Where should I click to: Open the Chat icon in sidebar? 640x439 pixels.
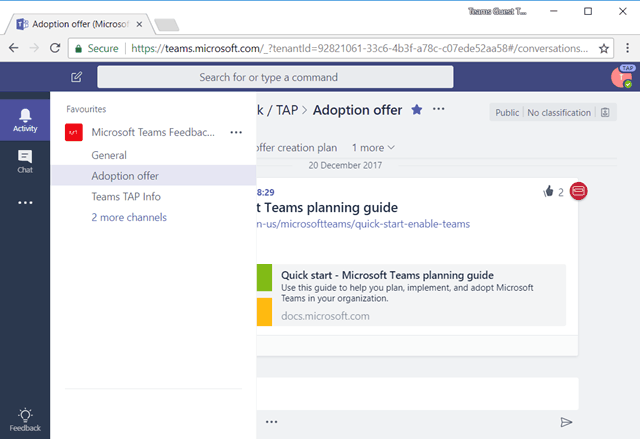click(25, 162)
